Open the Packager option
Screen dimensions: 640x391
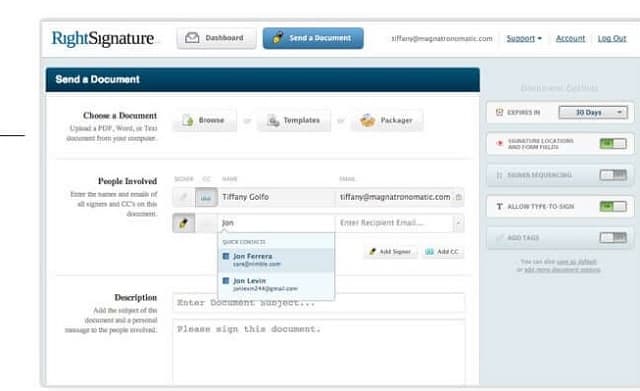pos(387,120)
